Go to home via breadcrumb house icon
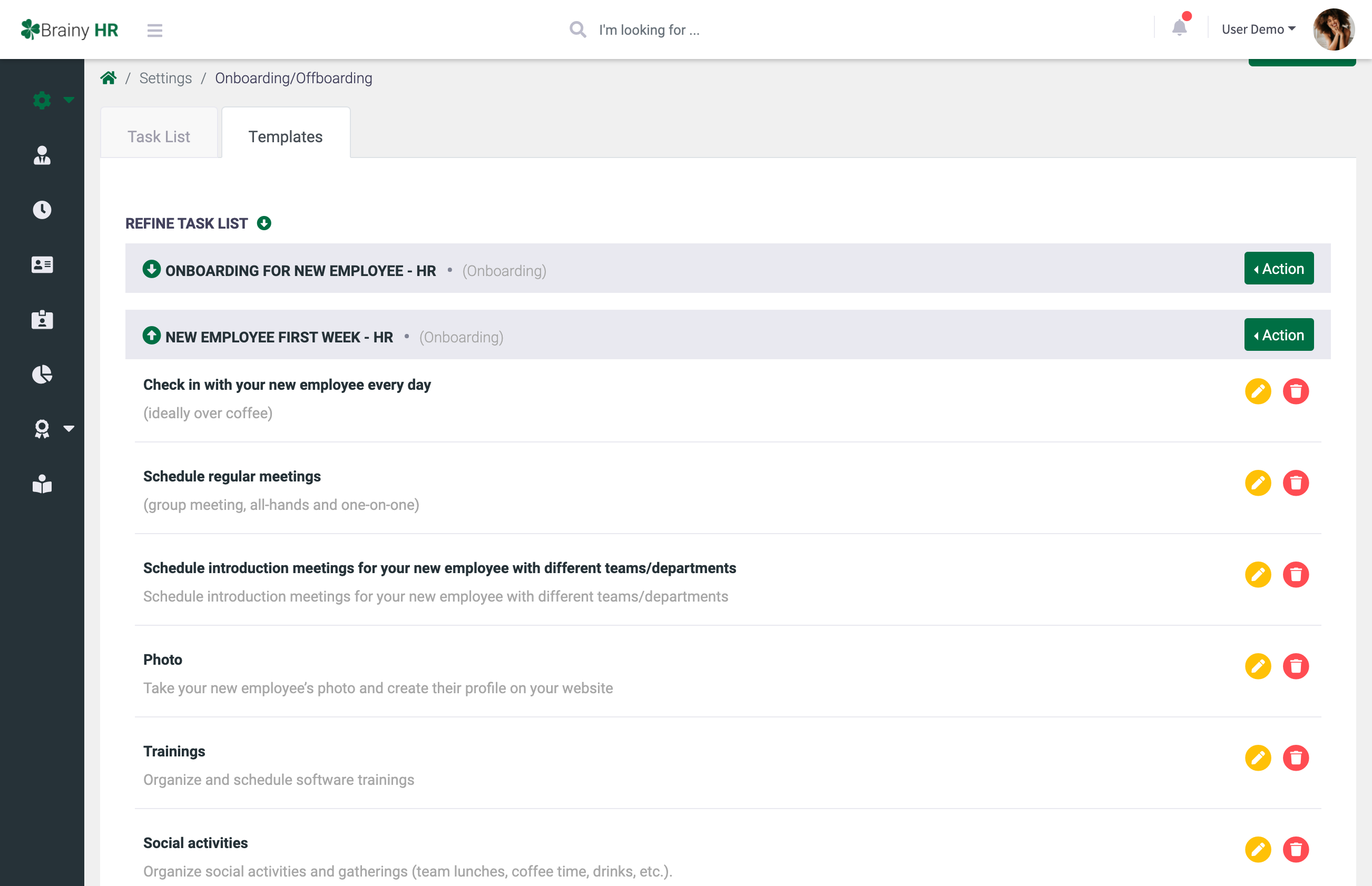Viewport: 1372px width, 886px height. click(108, 77)
